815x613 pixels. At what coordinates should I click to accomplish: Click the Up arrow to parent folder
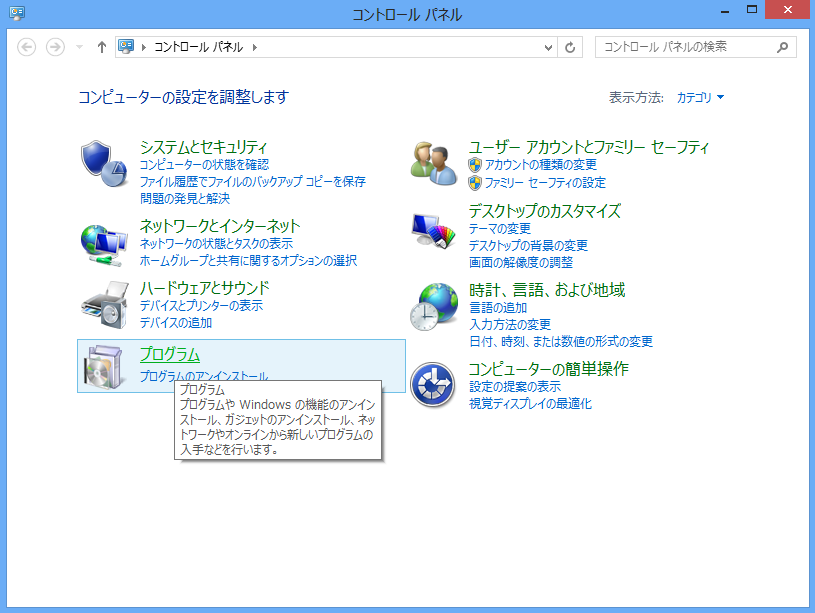(x=102, y=47)
